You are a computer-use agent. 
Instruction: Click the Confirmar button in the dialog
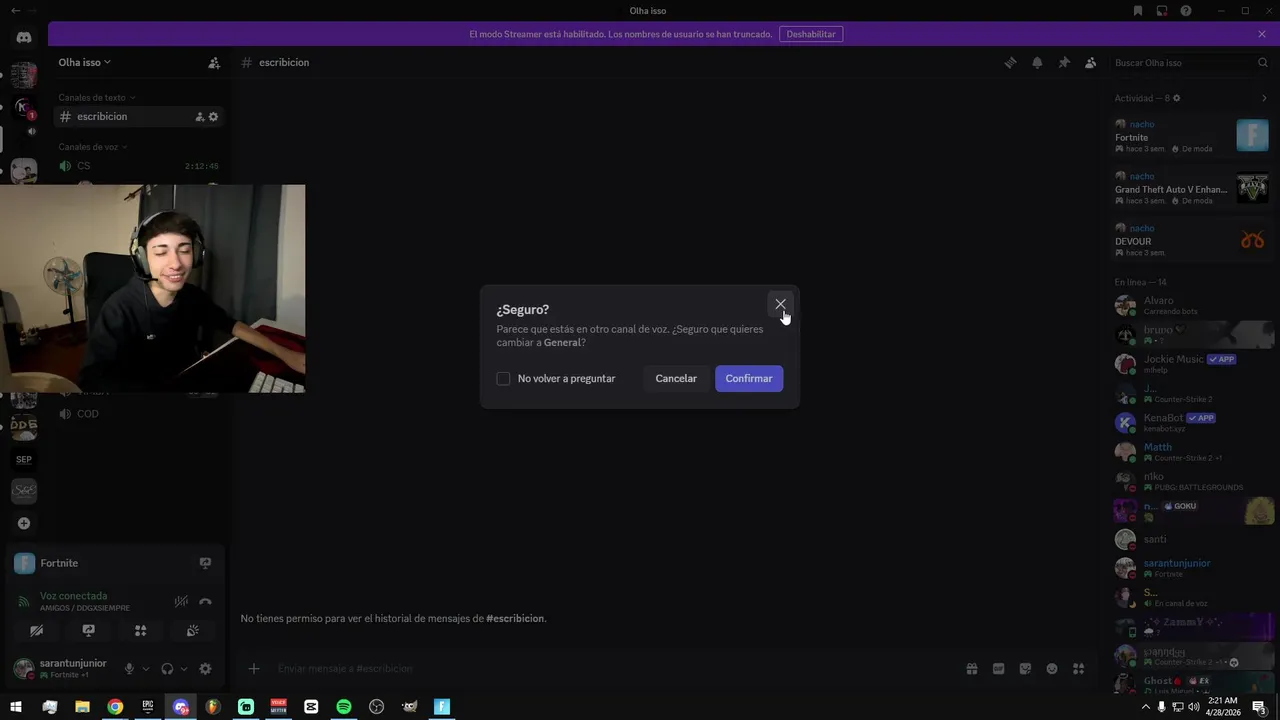(749, 378)
